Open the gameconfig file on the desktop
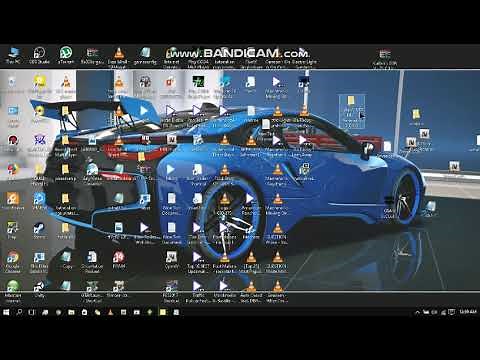Screen dimensions: 480x360 click(x=145, y=55)
